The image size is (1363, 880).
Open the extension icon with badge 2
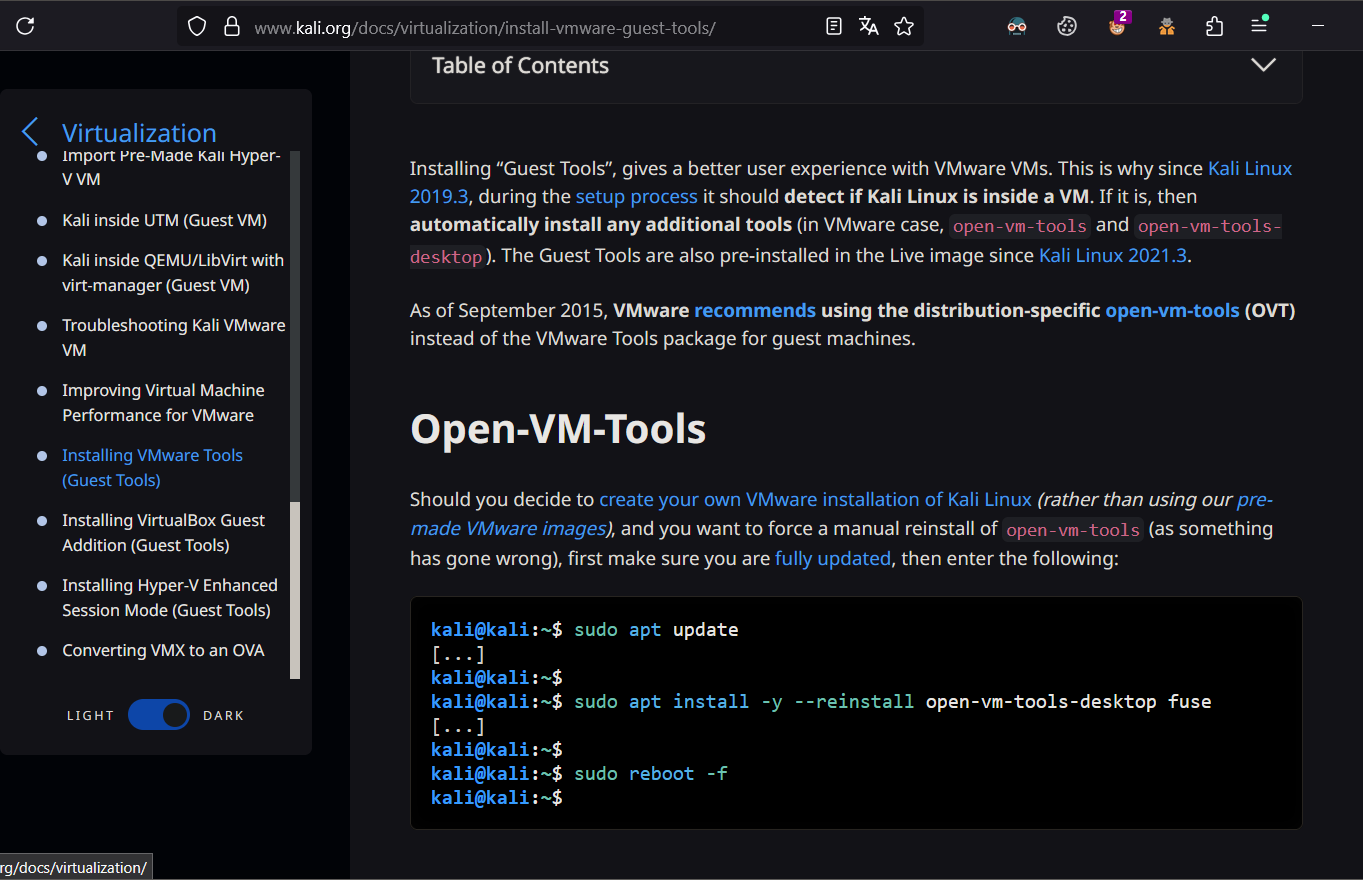[x=1118, y=24]
